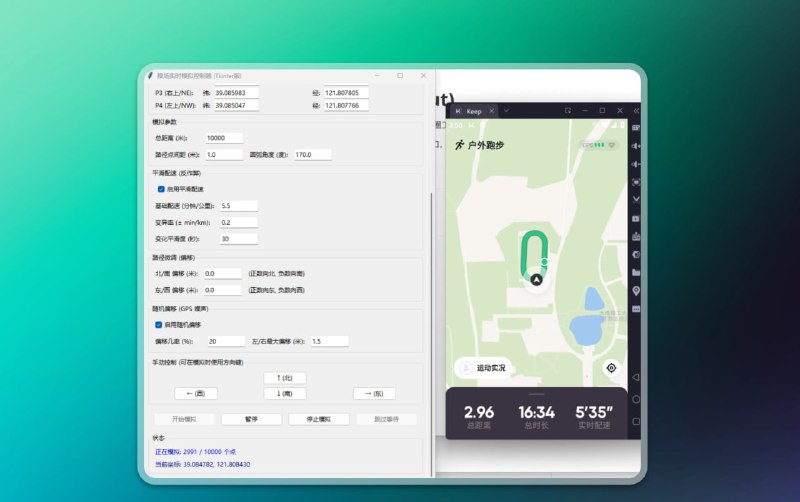Click the map recenter location icon
This screenshot has width=800, height=502.
point(611,367)
